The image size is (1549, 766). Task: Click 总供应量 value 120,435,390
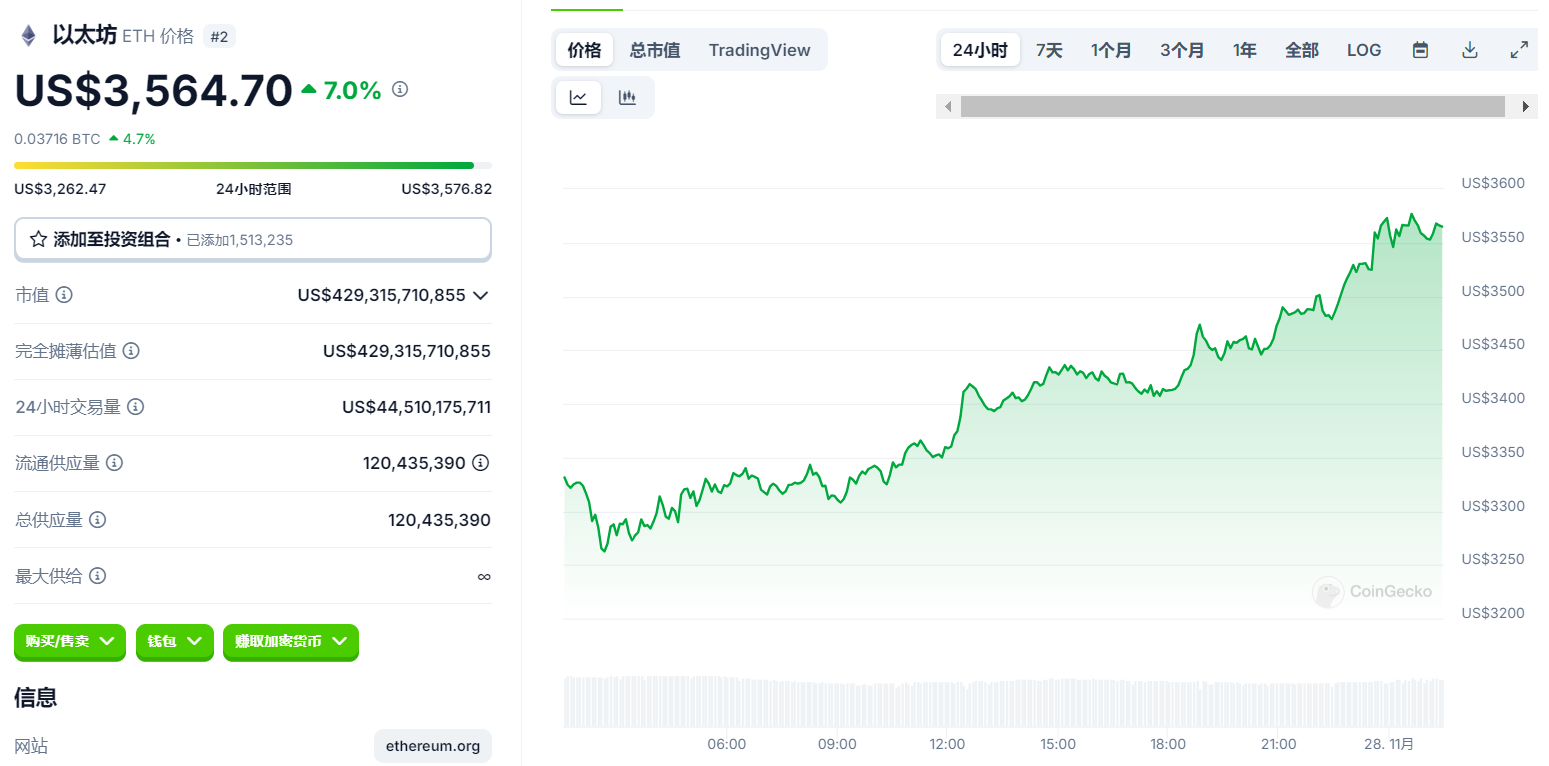[x=439, y=520]
